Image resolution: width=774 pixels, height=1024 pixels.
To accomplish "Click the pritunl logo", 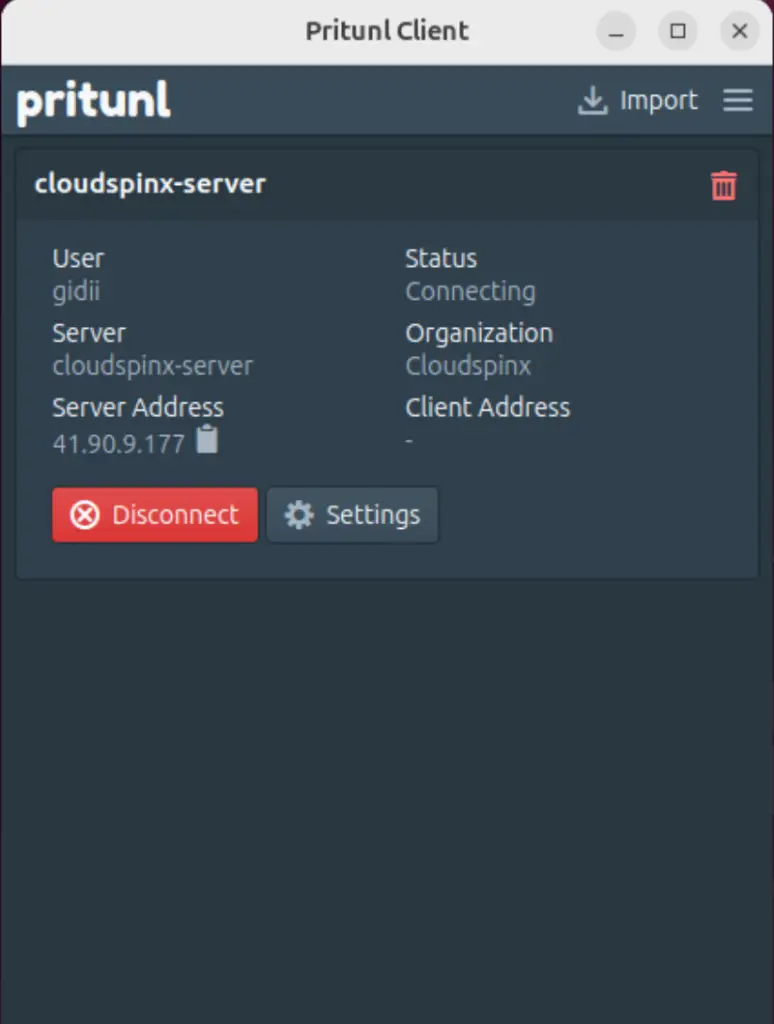I will (x=93, y=102).
